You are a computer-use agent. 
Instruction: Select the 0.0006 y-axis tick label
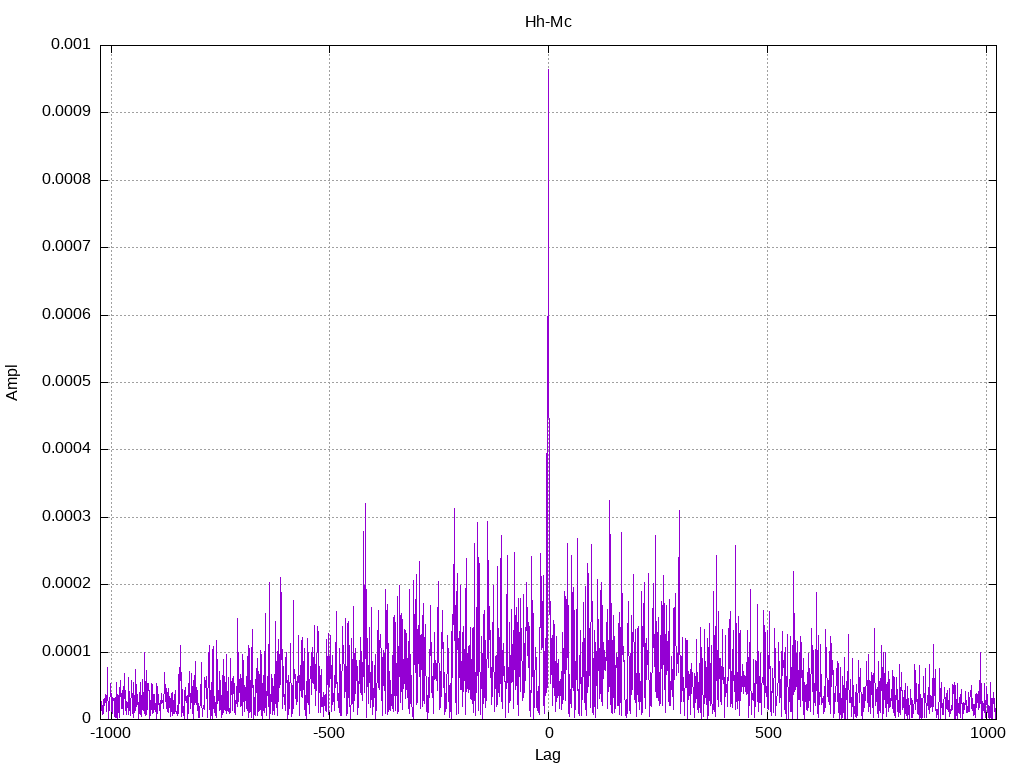click(x=66, y=315)
